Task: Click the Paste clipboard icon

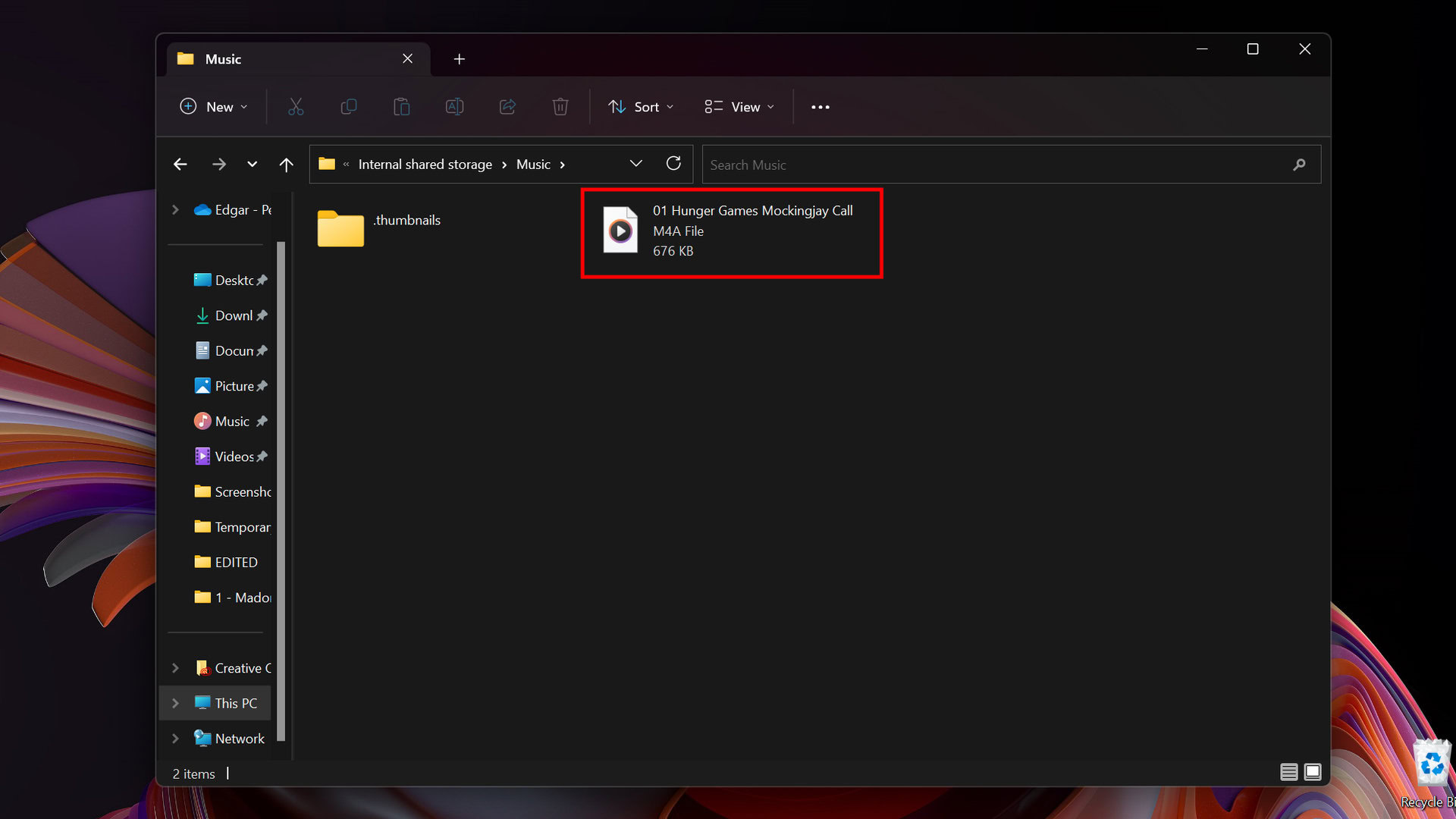Action: [x=402, y=107]
